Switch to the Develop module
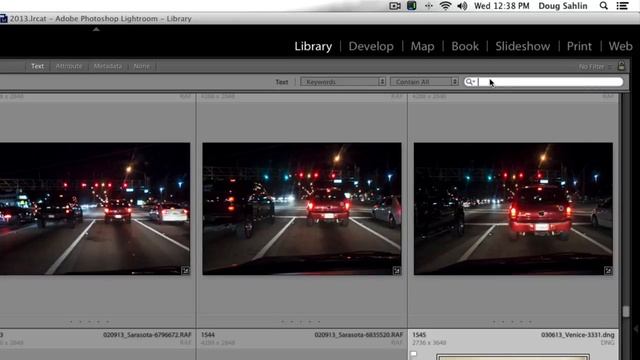This screenshot has height=360, width=640. (371, 46)
